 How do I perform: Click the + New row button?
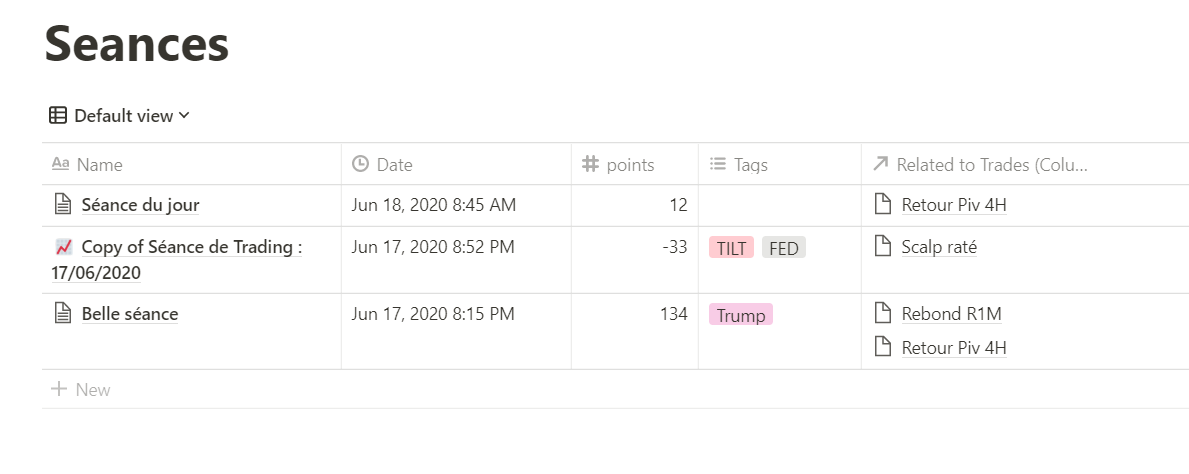(81, 390)
